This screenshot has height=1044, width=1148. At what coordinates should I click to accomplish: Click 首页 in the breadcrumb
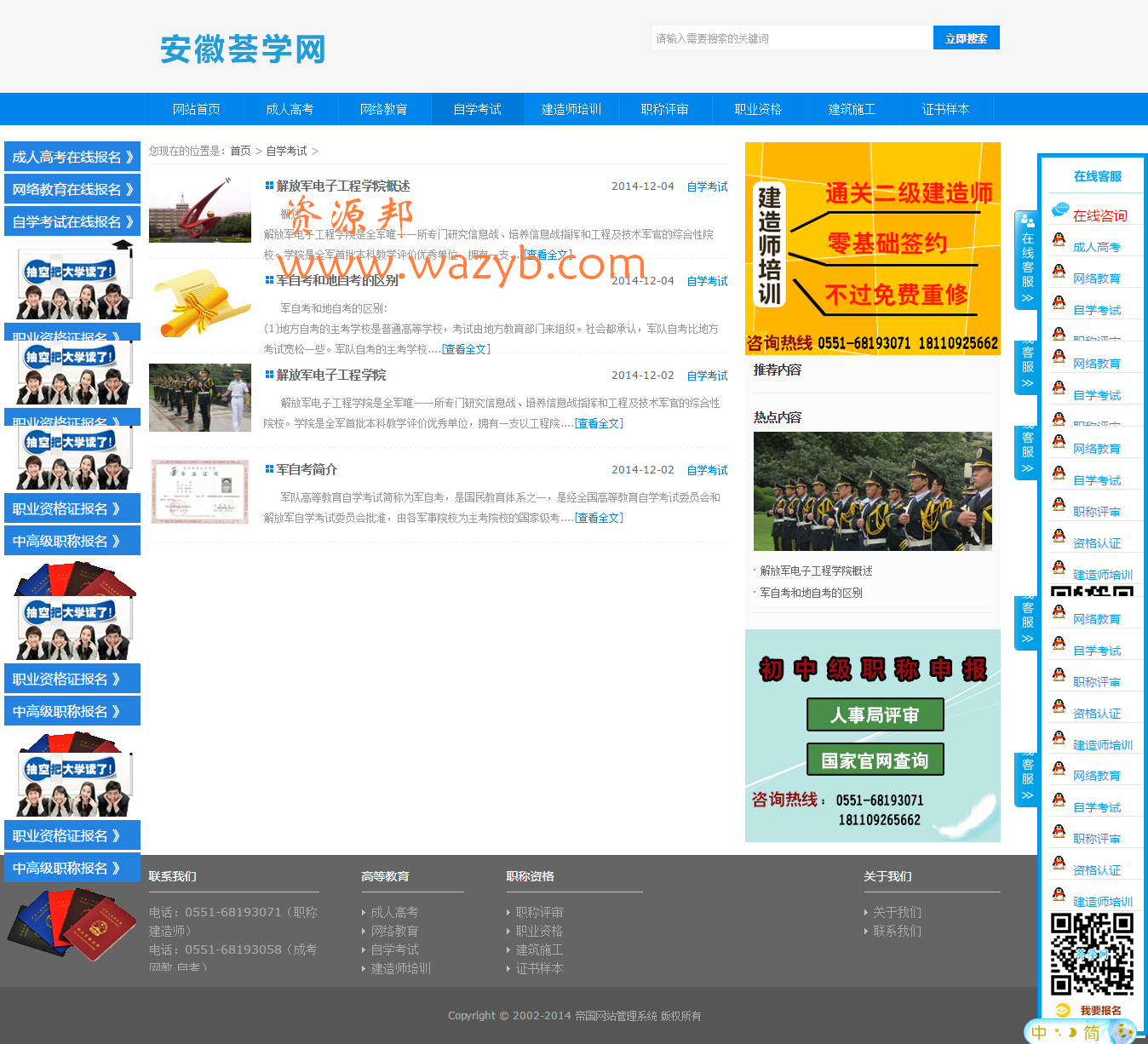coord(240,151)
